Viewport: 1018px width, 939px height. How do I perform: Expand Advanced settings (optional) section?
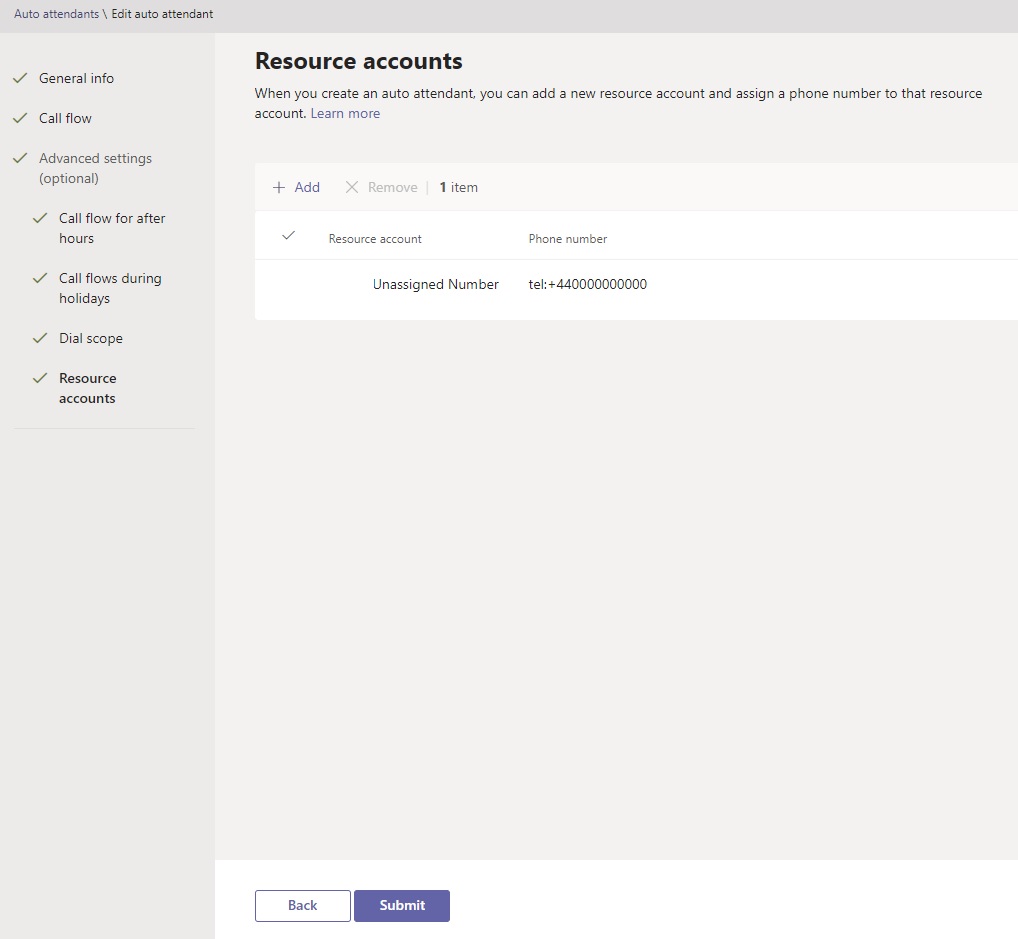pyautogui.click(x=95, y=168)
